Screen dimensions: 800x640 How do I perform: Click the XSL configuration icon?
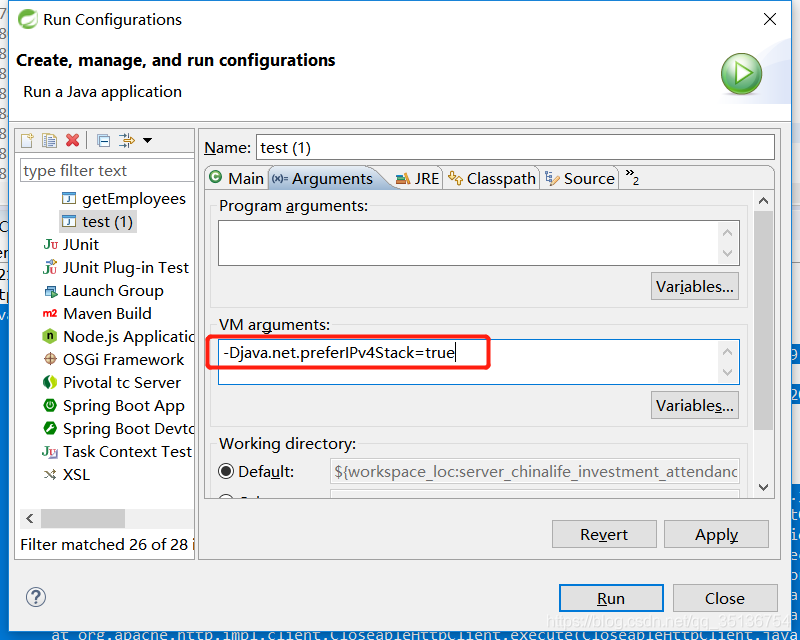click(x=50, y=475)
